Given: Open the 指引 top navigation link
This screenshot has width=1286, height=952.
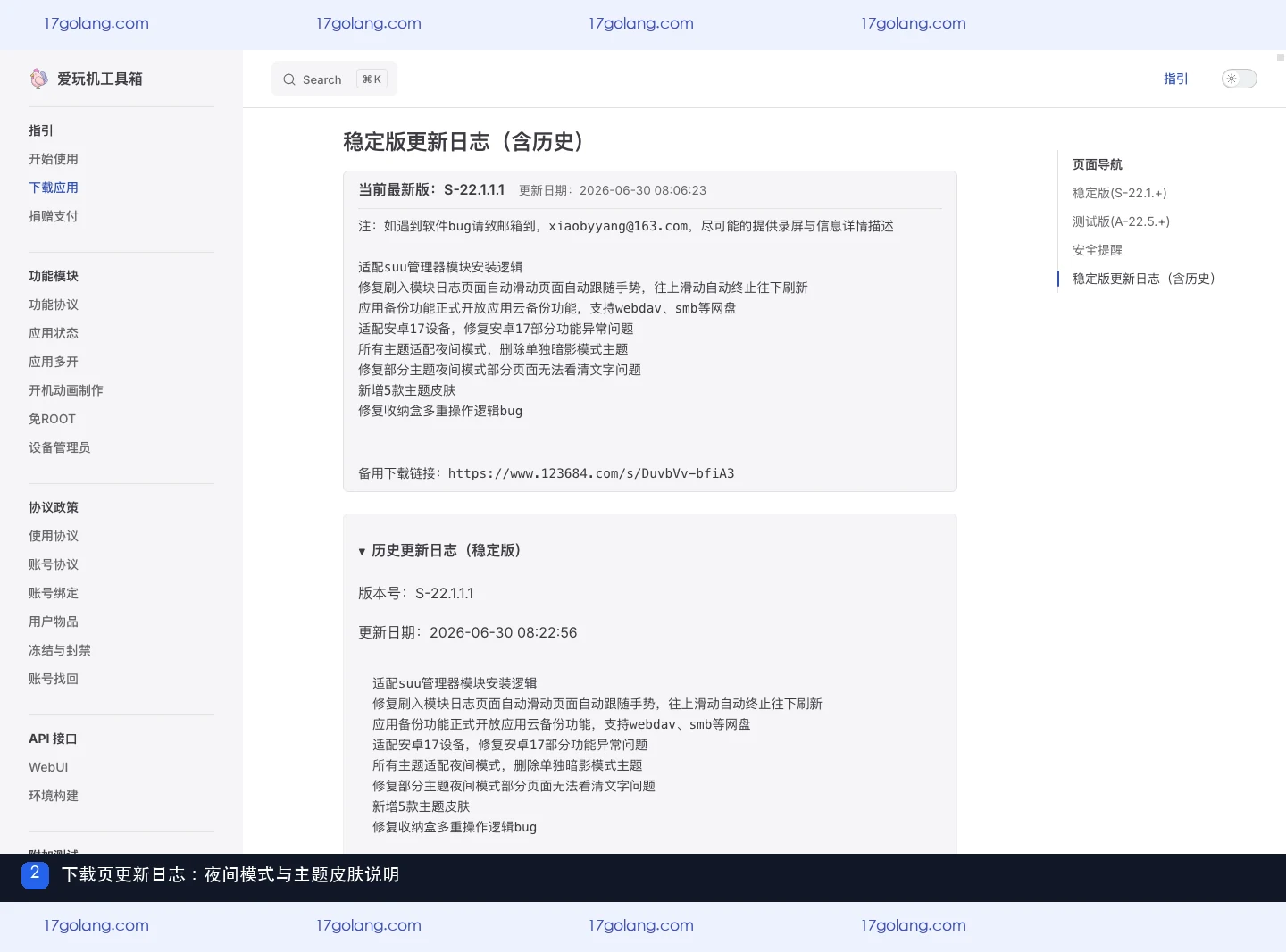Looking at the screenshot, I should pos(1176,79).
